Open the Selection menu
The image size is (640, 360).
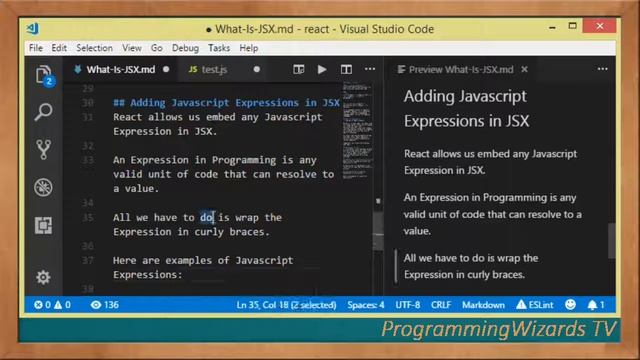pyautogui.click(x=94, y=48)
